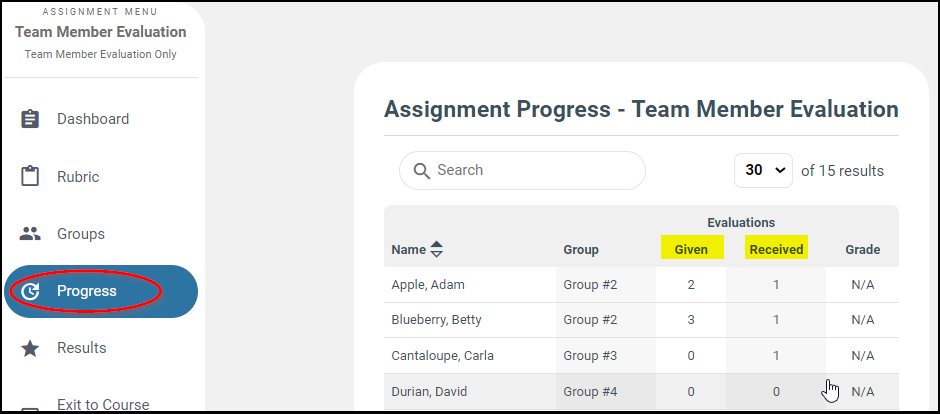This screenshot has height=414, width=940.
Task: Open the Results menu item
Action: tap(82, 348)
